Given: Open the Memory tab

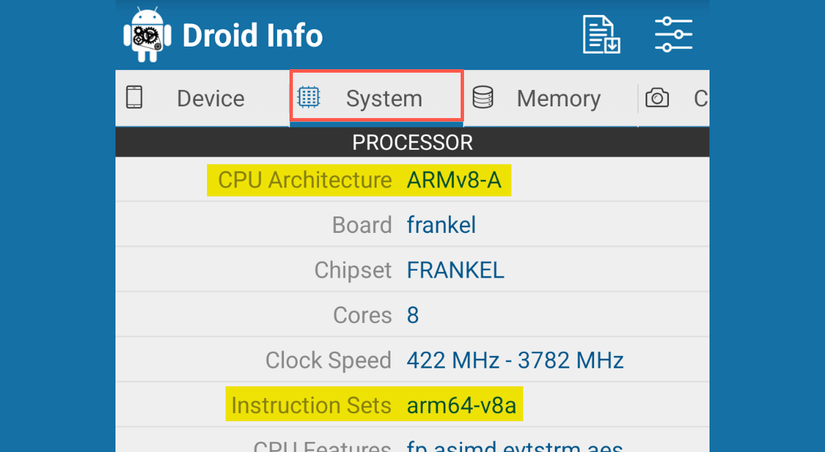Looking at the screenshot, I should [x=558, y=99].
